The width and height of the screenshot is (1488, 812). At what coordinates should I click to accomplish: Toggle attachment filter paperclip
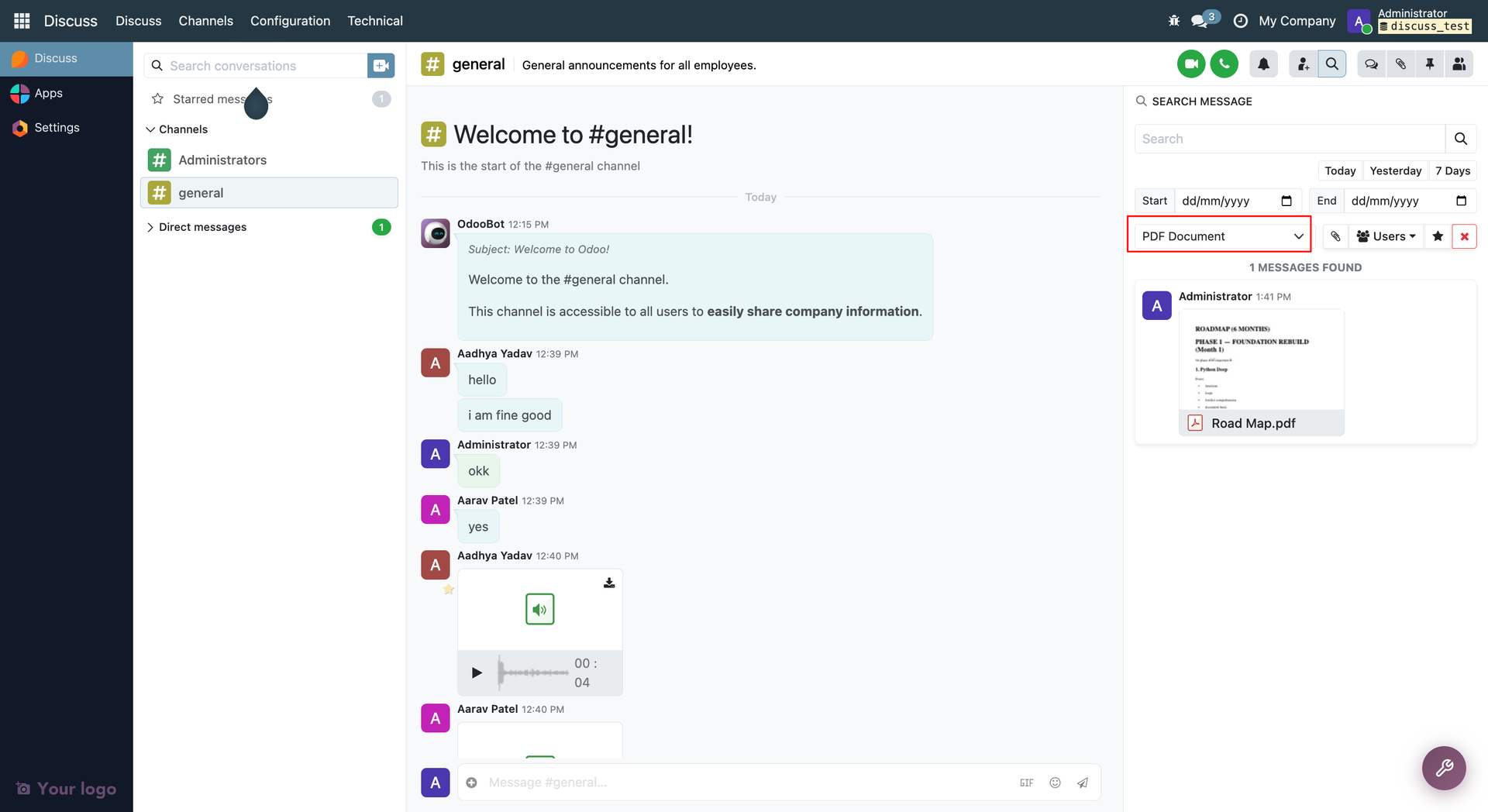tap(1335, 236)
